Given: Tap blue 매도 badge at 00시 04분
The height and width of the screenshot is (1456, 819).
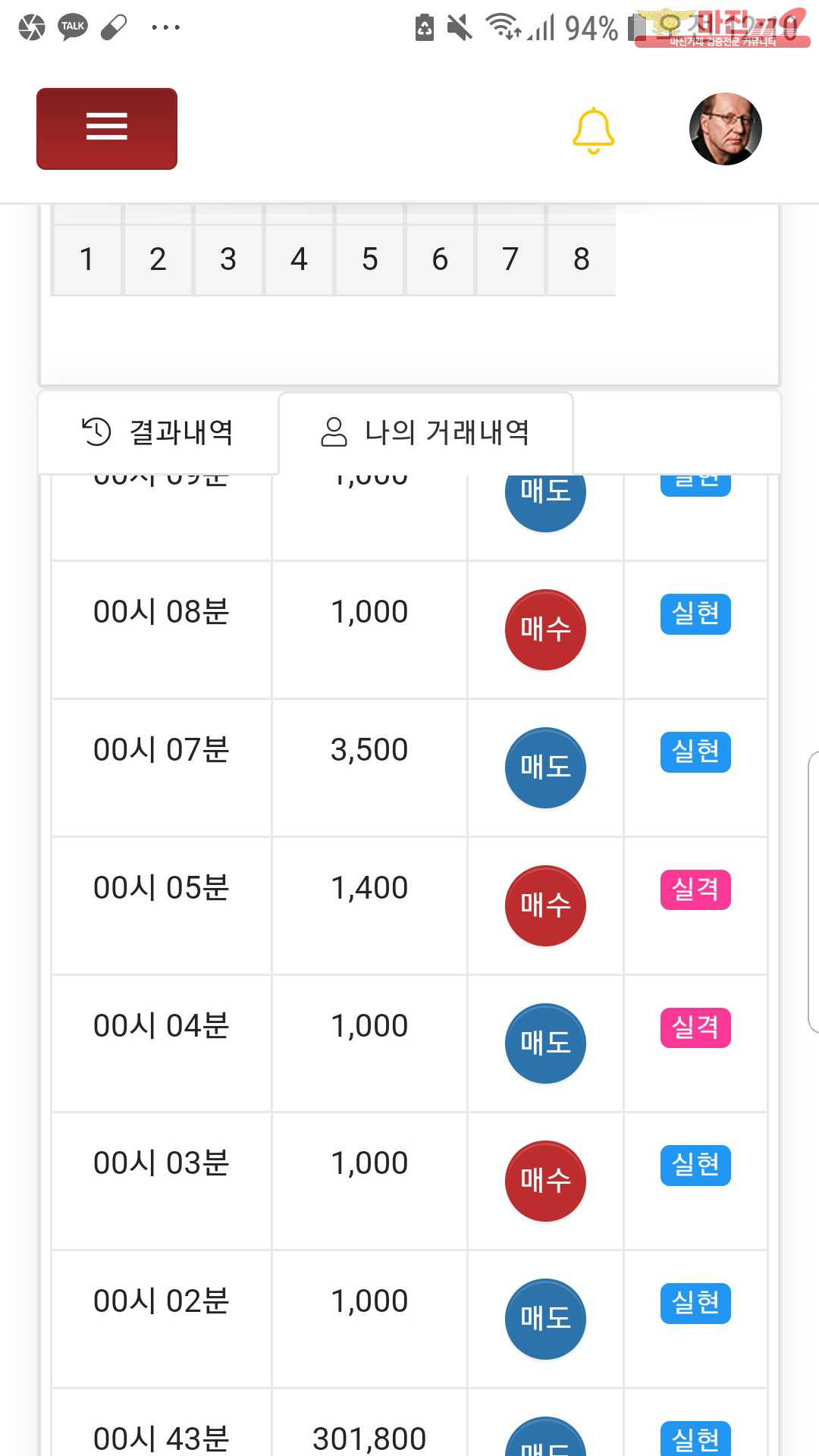Looking at the screenshot, I should tap(545, 1043).
